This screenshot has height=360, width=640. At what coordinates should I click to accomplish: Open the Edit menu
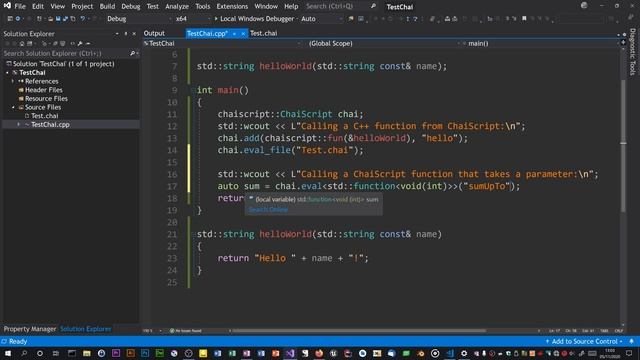coord(38,7)
